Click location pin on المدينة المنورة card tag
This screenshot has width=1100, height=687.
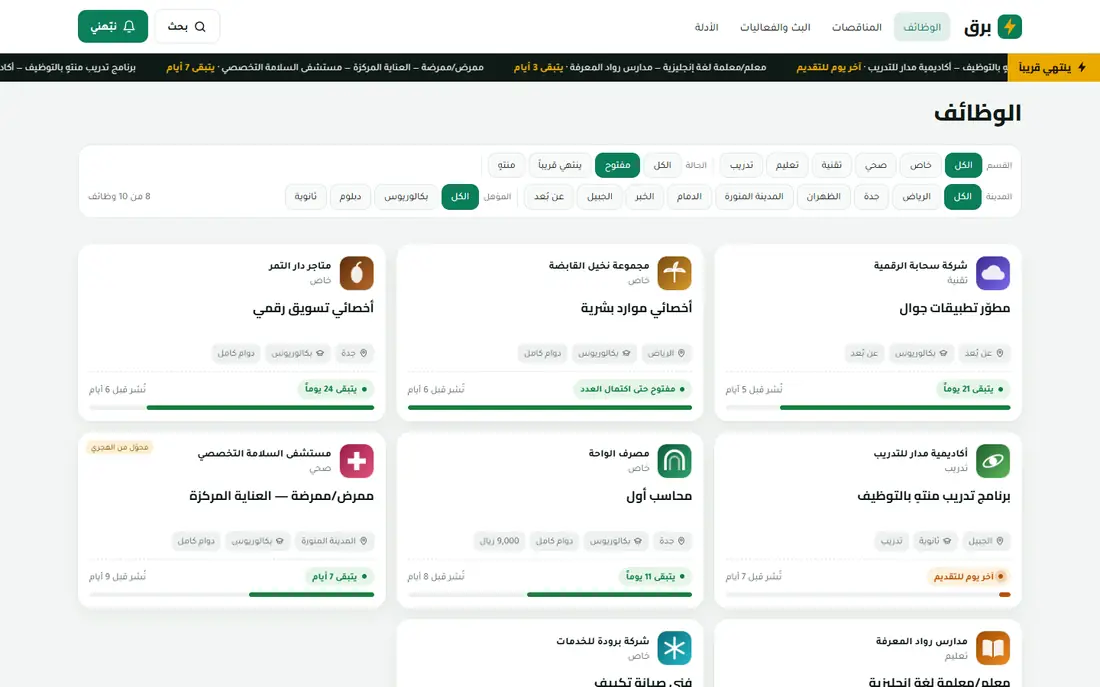363,541
